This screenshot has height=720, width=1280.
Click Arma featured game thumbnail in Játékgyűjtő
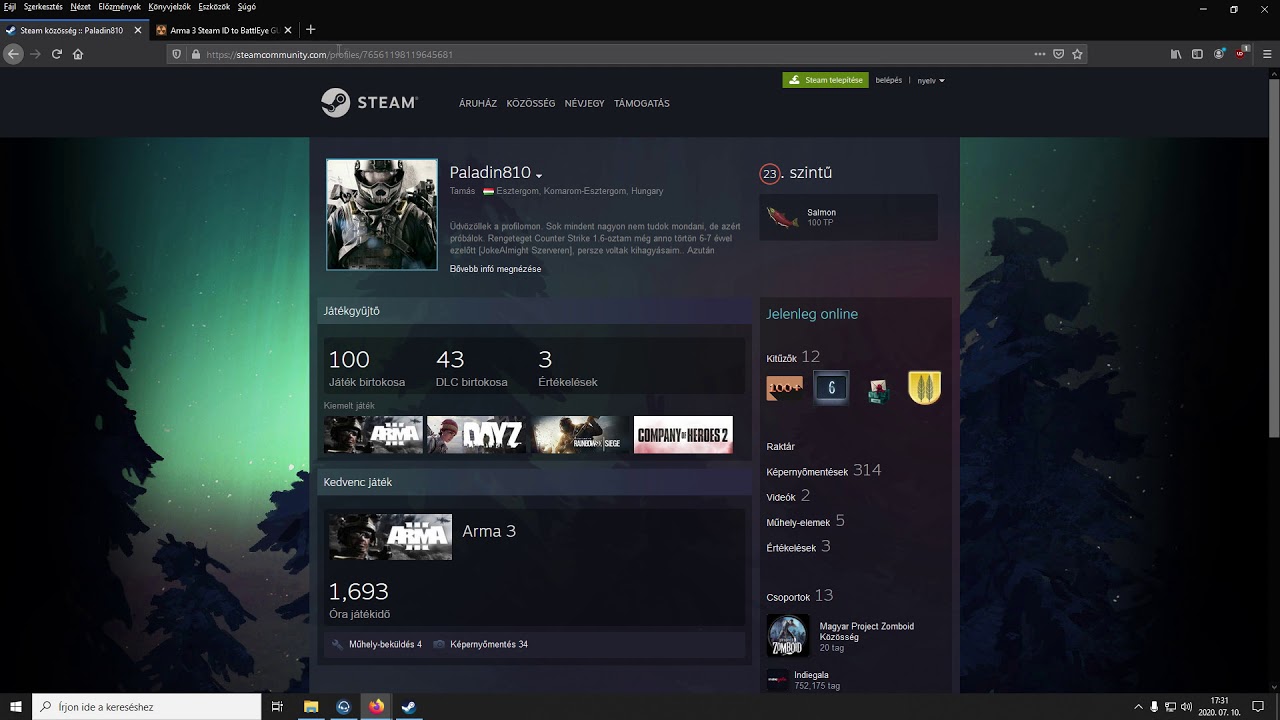(x=373, y=435)
